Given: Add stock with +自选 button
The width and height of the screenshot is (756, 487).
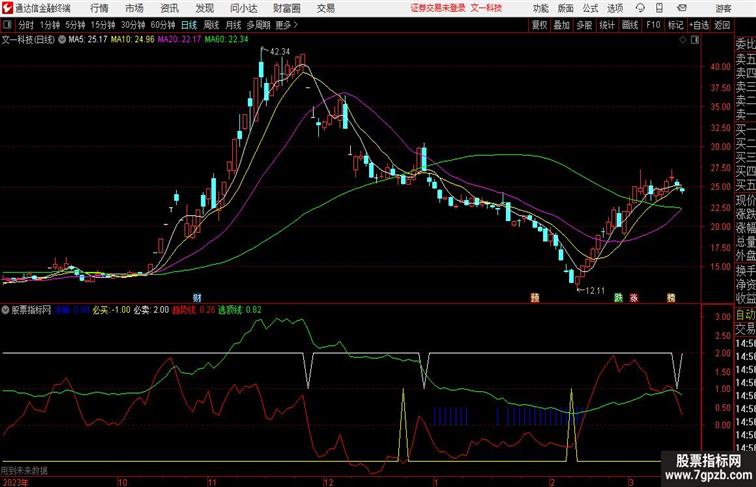Looking at the screenshot, I should coord(699,25).
